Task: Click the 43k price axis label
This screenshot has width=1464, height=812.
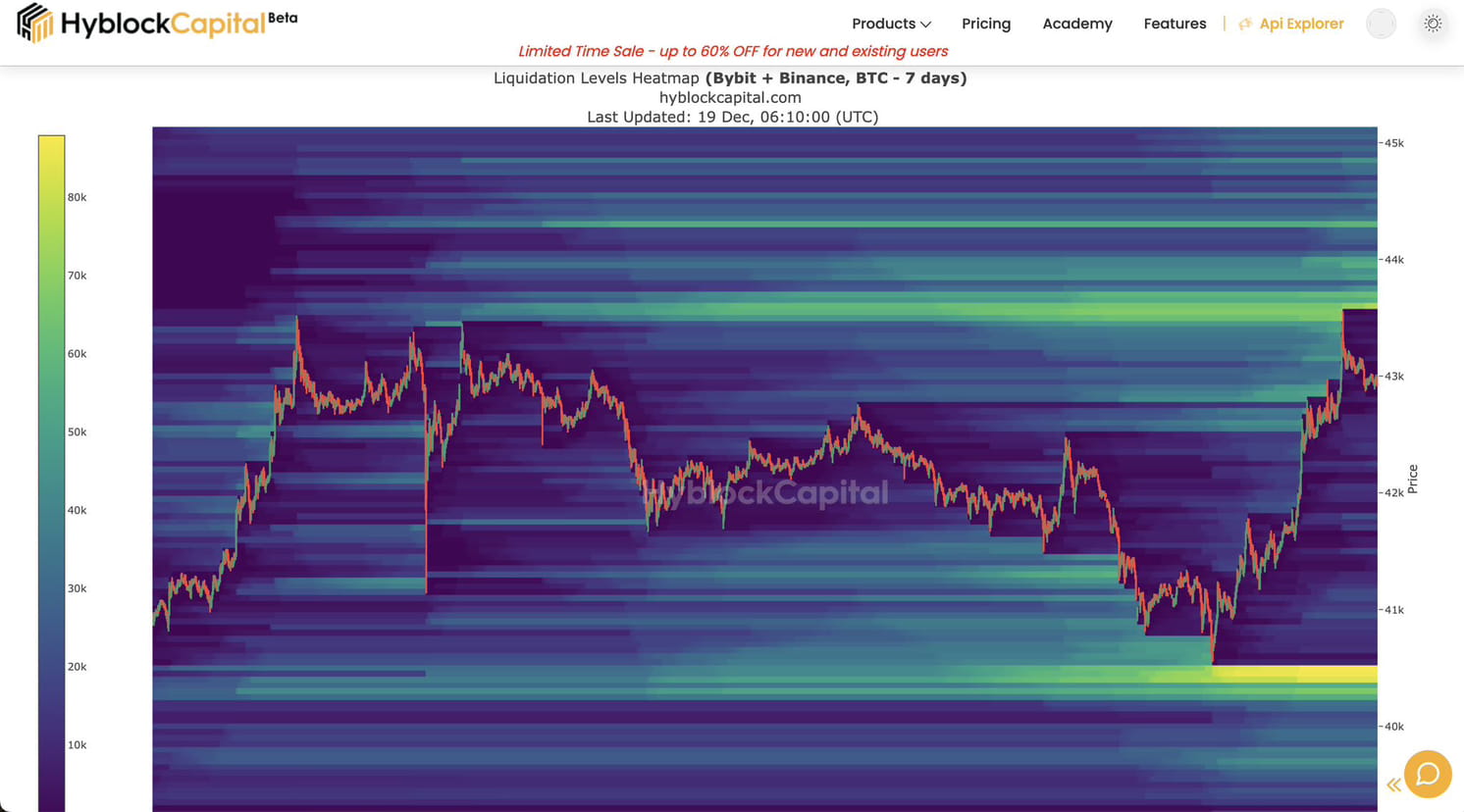Action: click(1393, 377)
